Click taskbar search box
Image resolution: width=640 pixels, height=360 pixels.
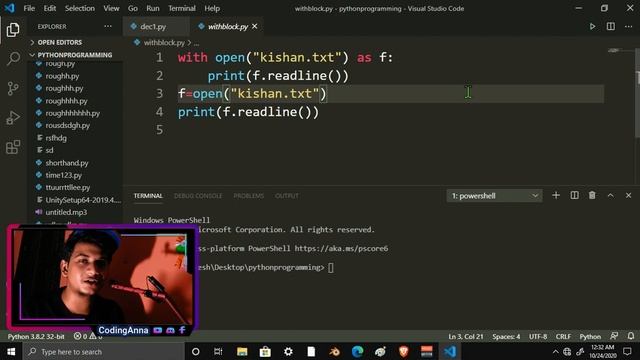104,351
